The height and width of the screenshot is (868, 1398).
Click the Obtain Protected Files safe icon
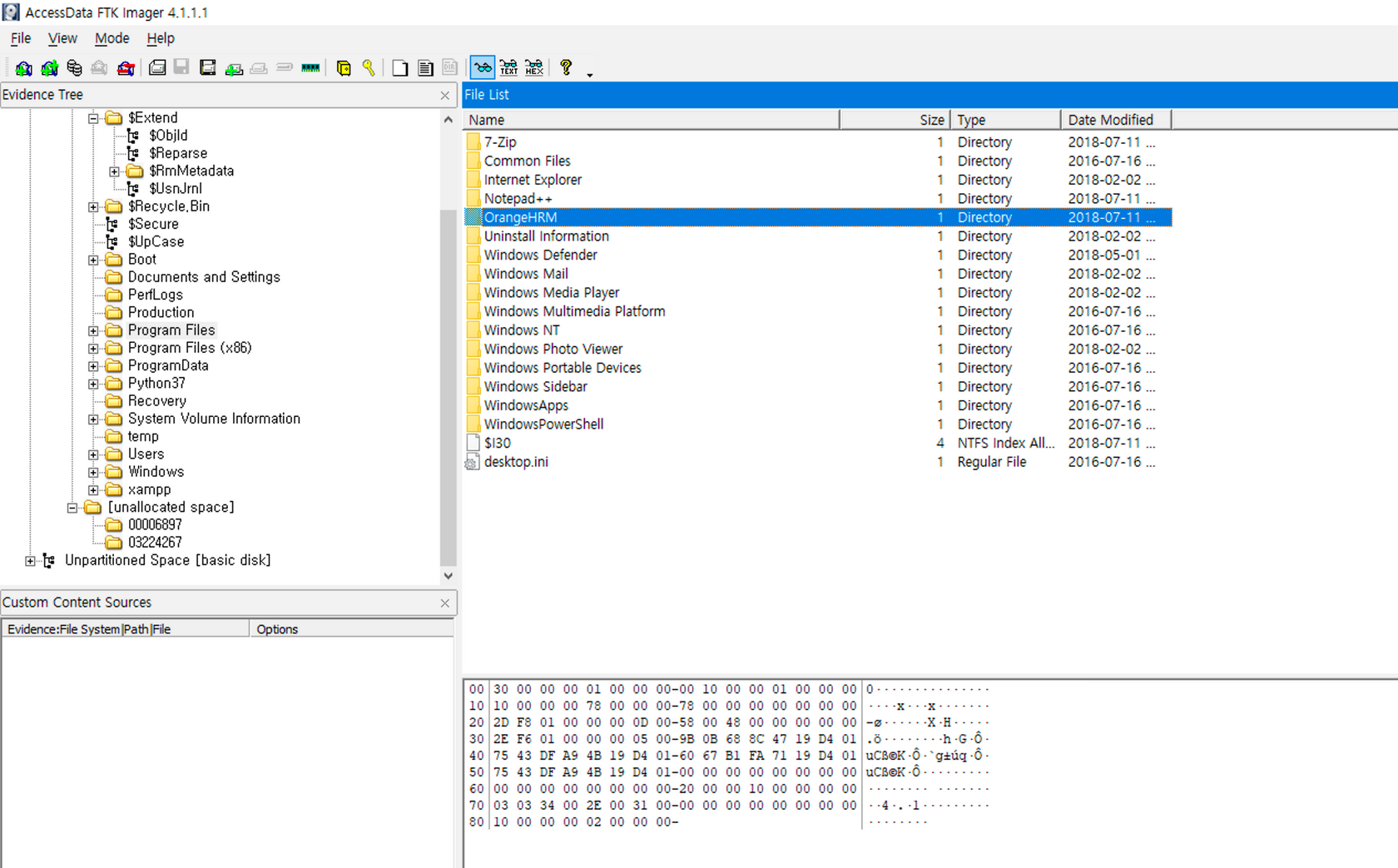pos(343,68)
